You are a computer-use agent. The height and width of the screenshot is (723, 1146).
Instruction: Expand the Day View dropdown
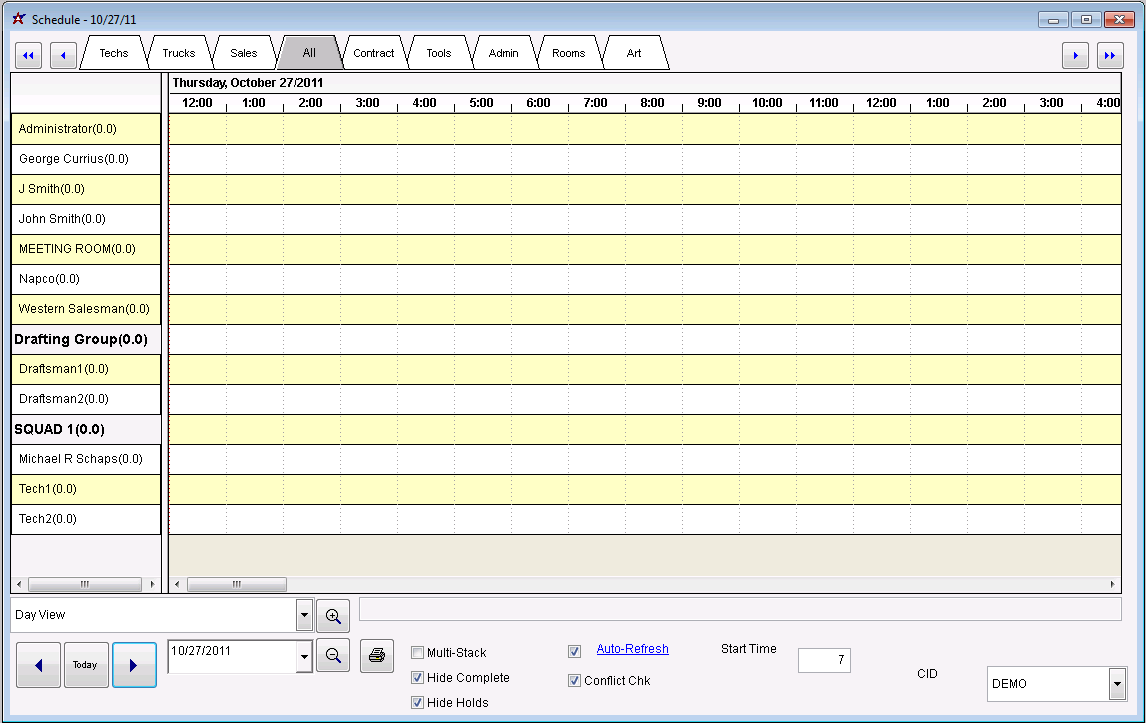pos(305,616)
